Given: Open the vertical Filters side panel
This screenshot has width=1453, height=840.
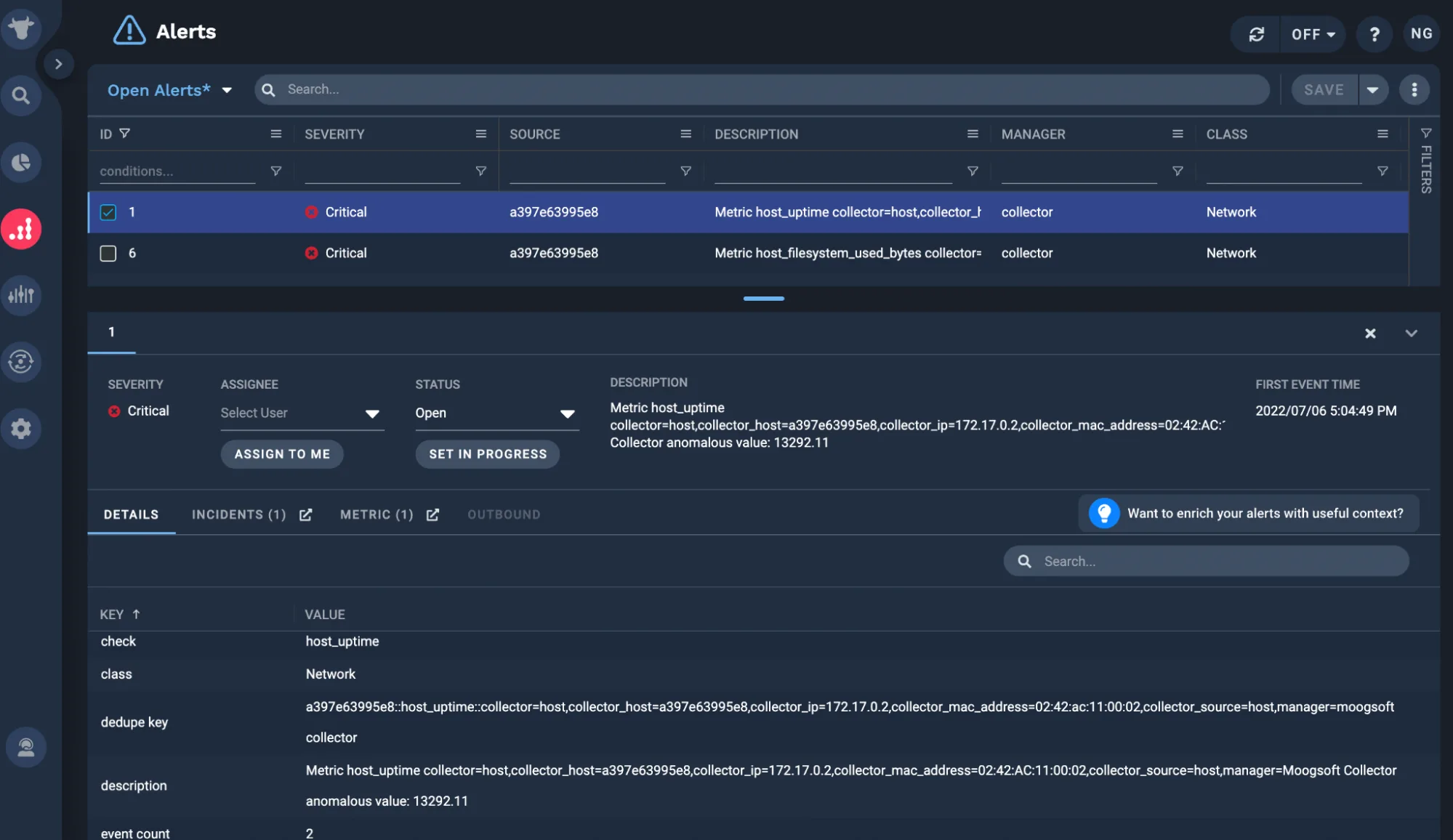Looking at the screenshot, I should click(1426, 161).
